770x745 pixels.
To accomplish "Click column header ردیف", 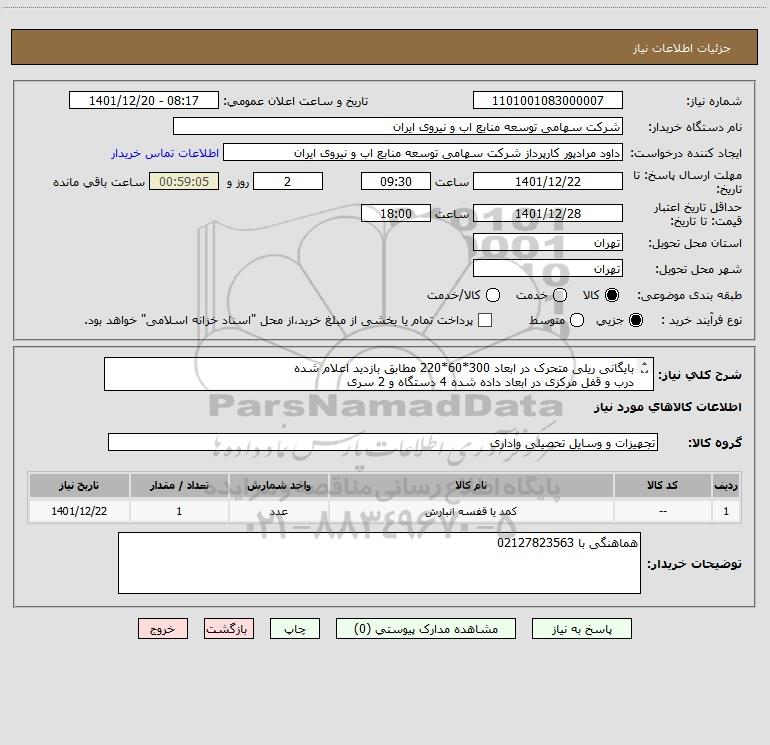I will (x=726, y=485).
